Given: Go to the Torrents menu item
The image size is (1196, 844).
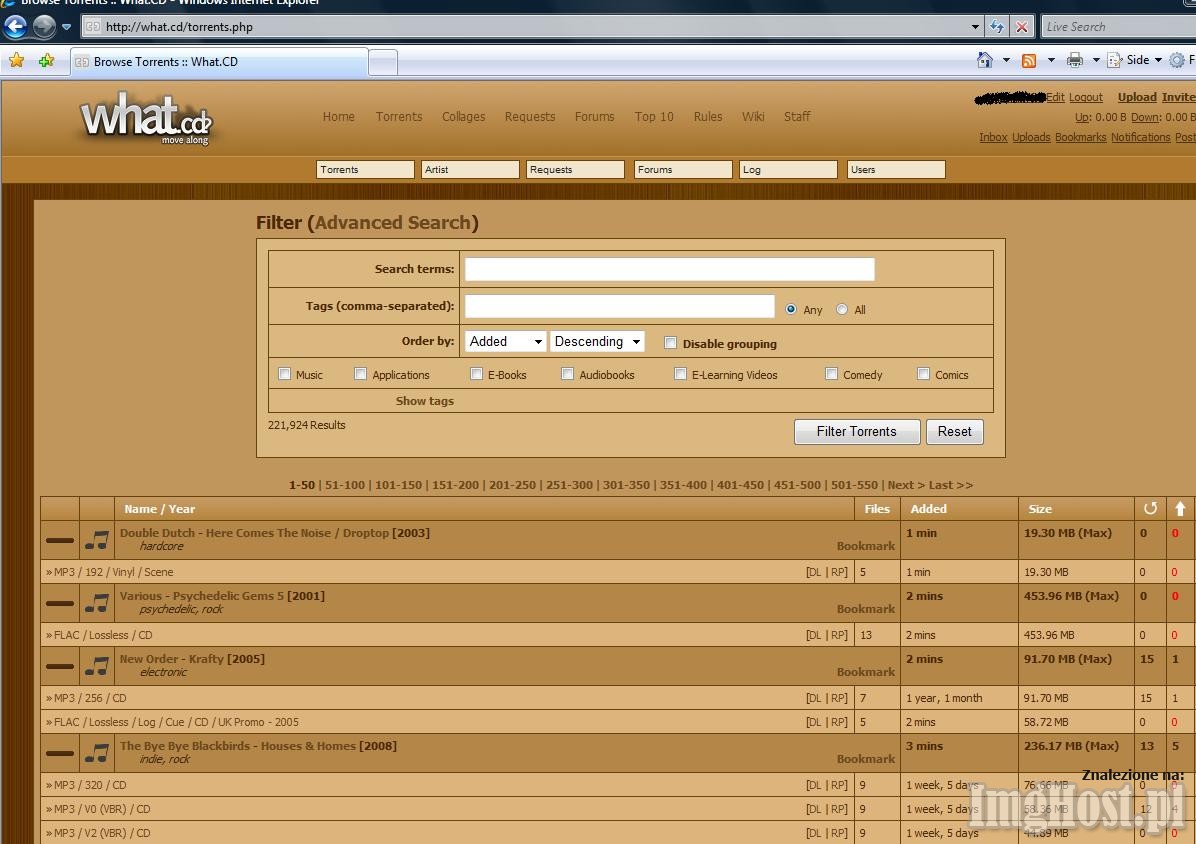Looking at the screenshot, I should (399, 117).
